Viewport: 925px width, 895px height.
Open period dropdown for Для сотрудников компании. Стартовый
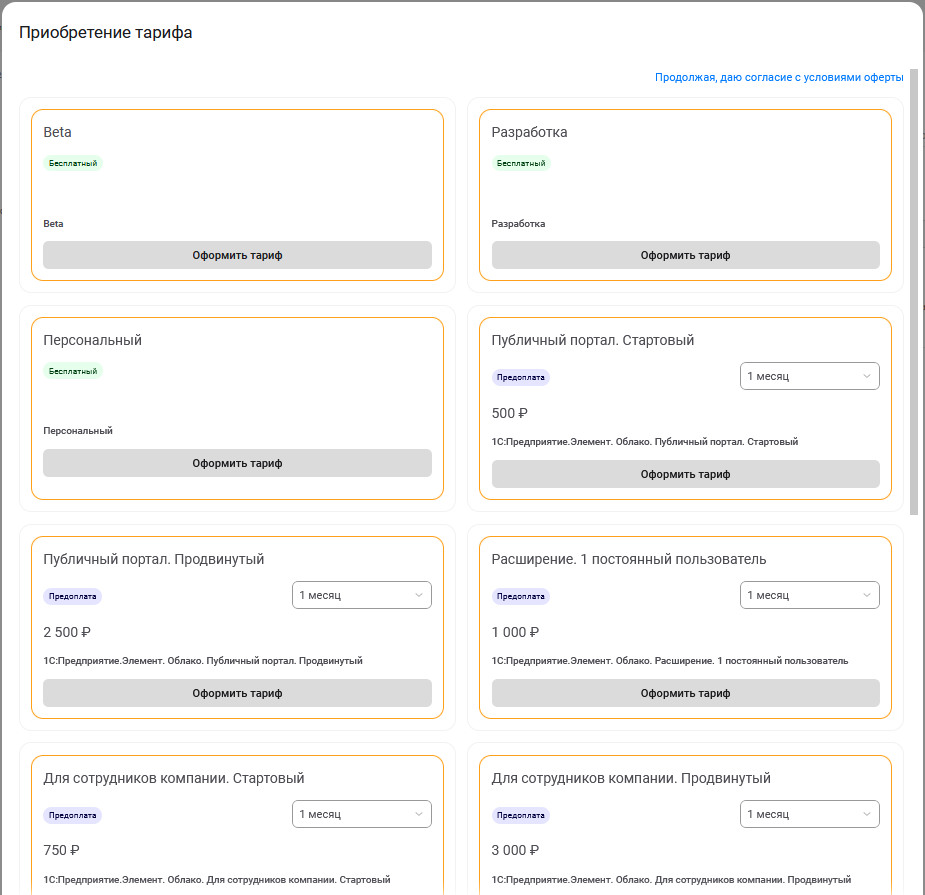pyautogui.click(x=362, y=814)
